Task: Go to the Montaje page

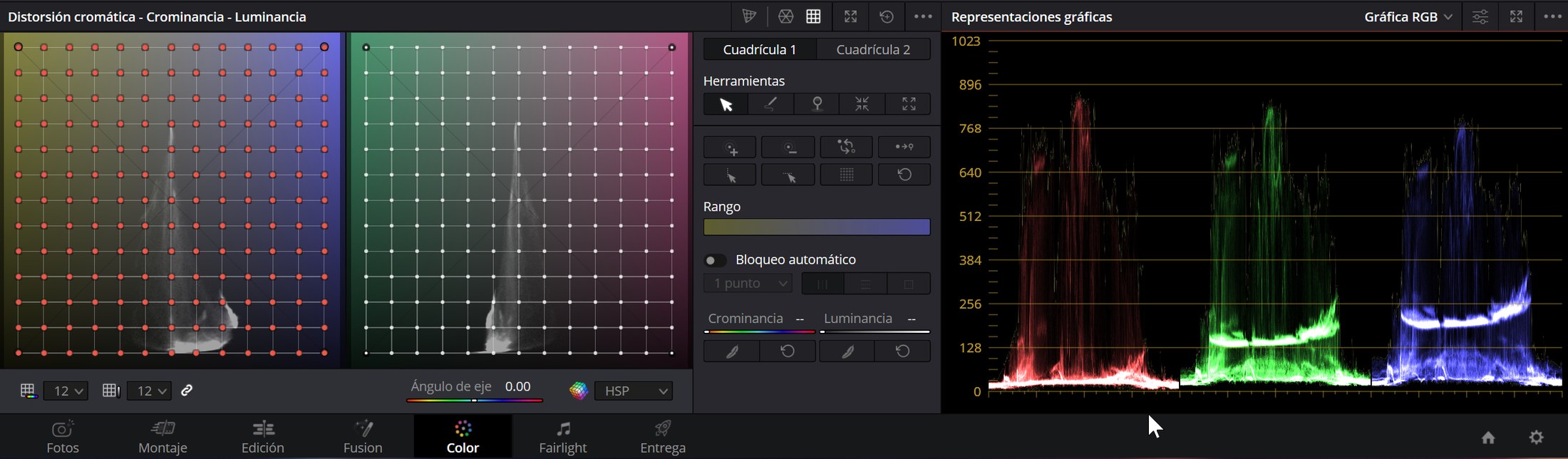Action: click(163, 437)
